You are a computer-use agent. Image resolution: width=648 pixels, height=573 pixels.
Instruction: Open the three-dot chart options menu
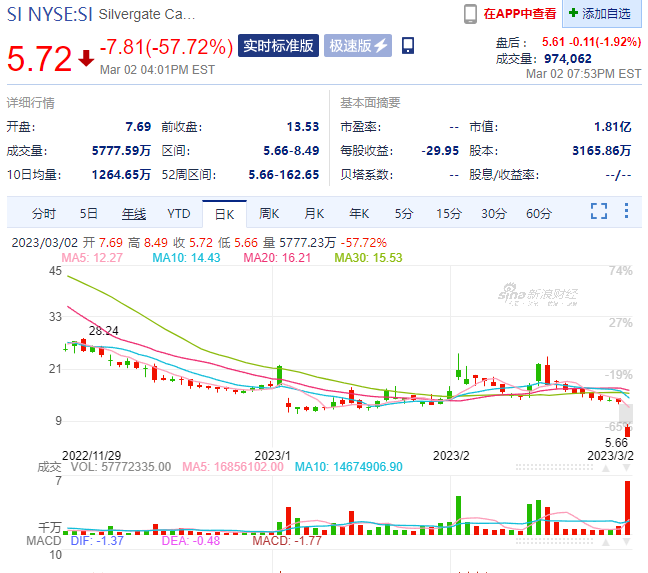coord(627,211)
